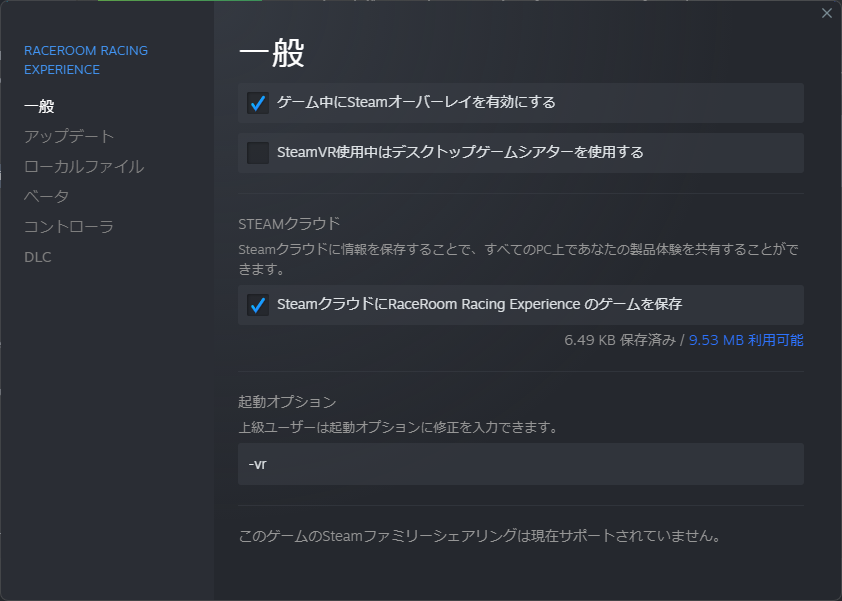
Task: Click the Steamクラウド description paragraph
Action: coord(519,259)
